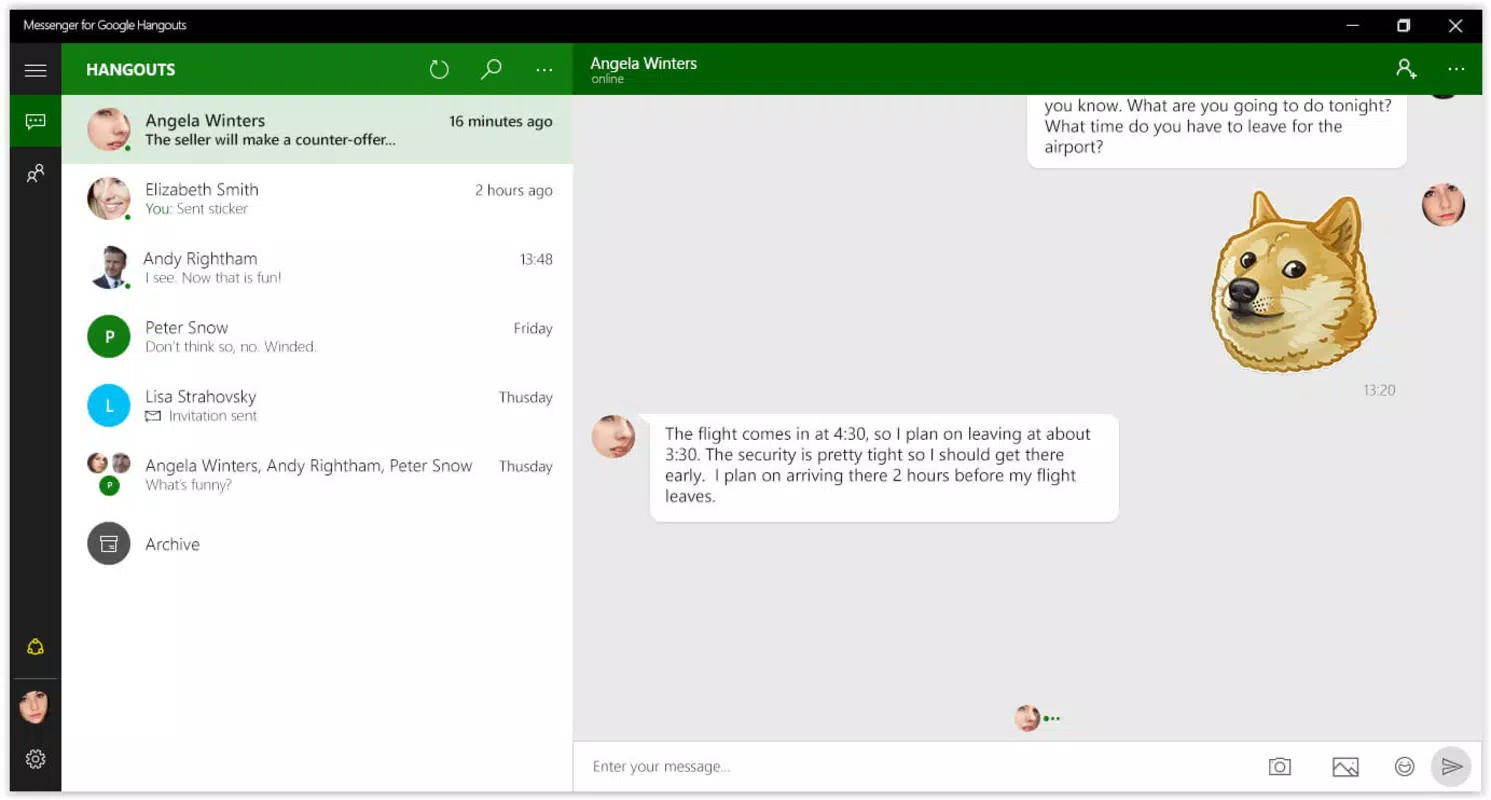1491x800 pixels.
Task: Open chat header more options menu
Action: [x=1456, y=70]
